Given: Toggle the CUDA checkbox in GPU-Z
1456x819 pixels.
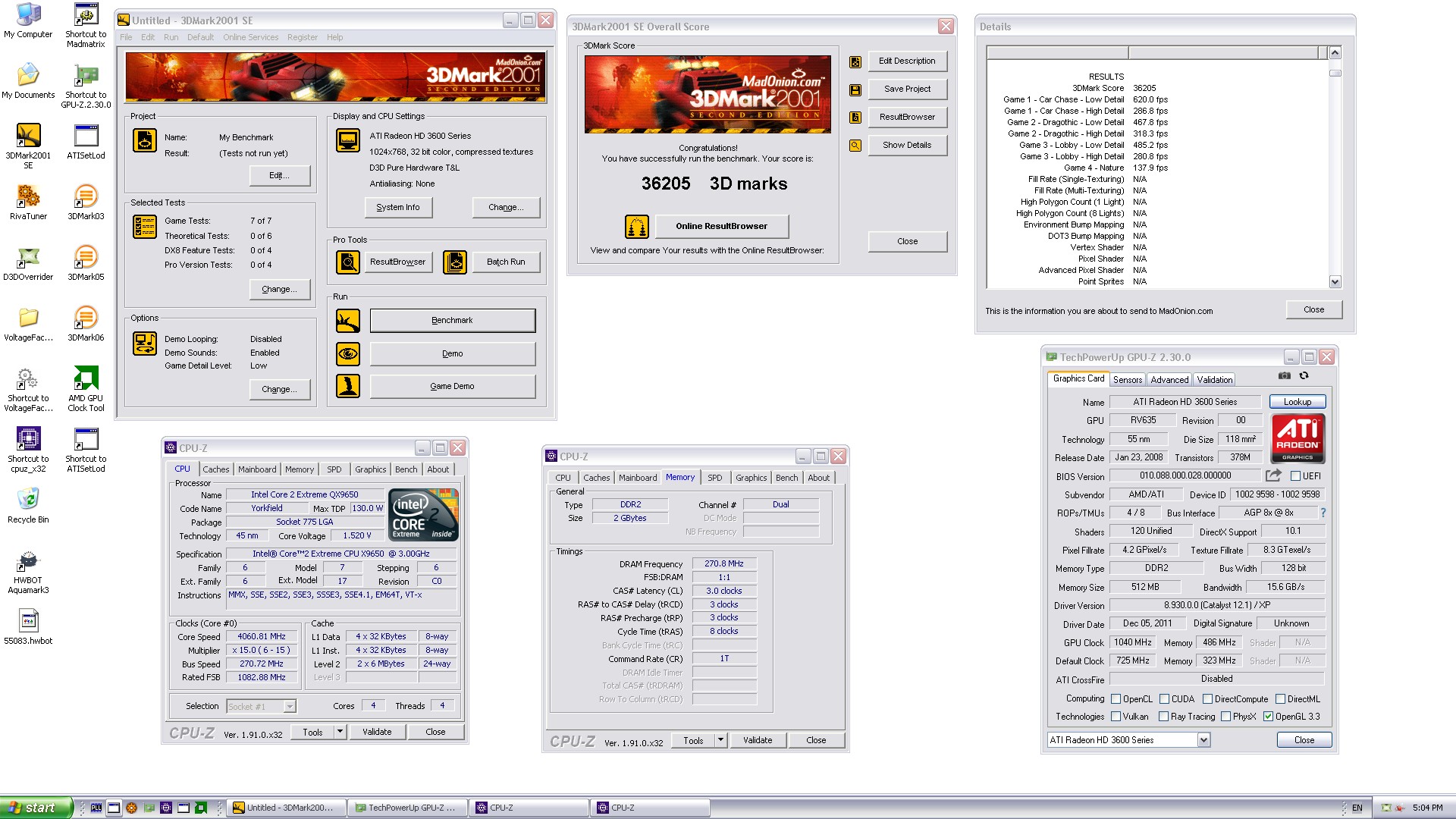Looking at the screenshot, I should (x=1164, y=699).
